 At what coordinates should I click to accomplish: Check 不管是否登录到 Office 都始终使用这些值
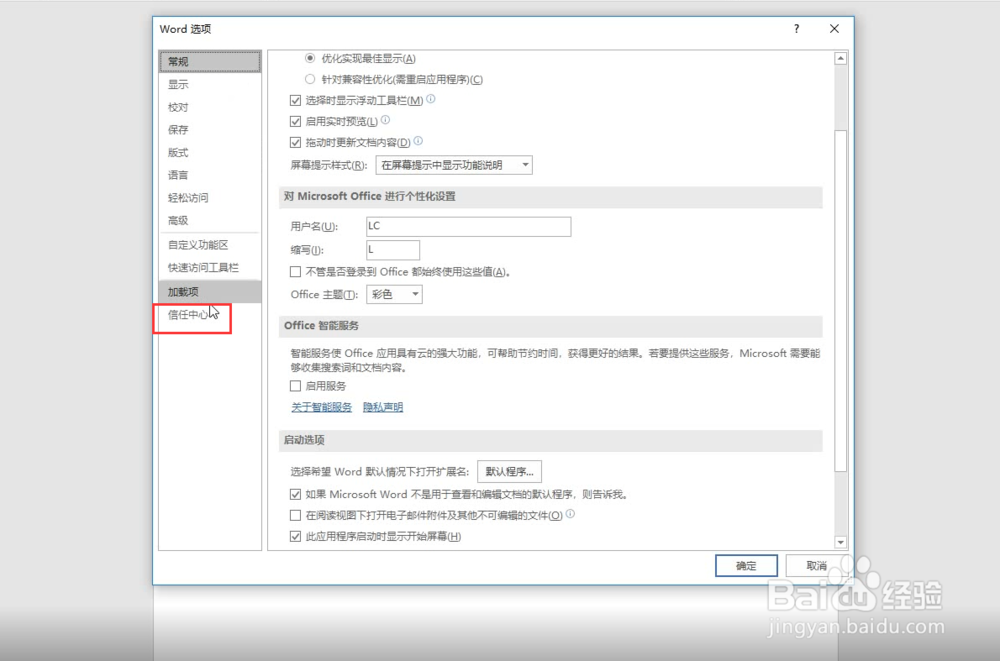(x=295, y=272)
